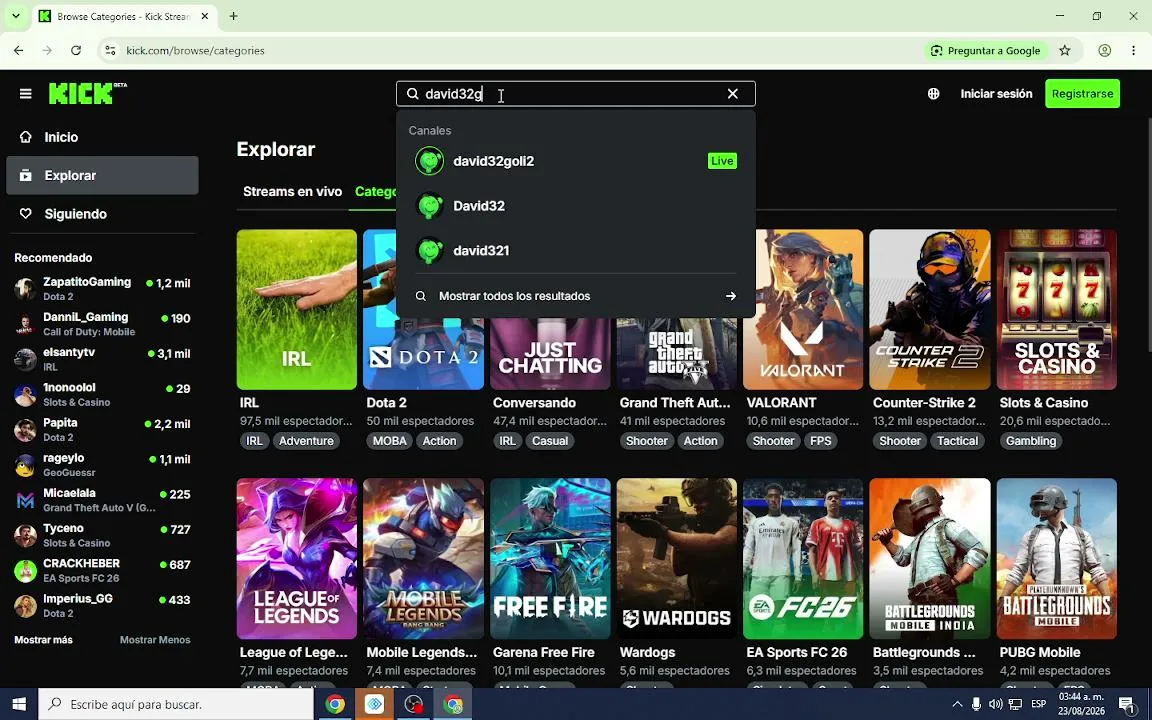Click david321 avatar icon
This screenshot has width=1152, height=720.
coord(430,251)
